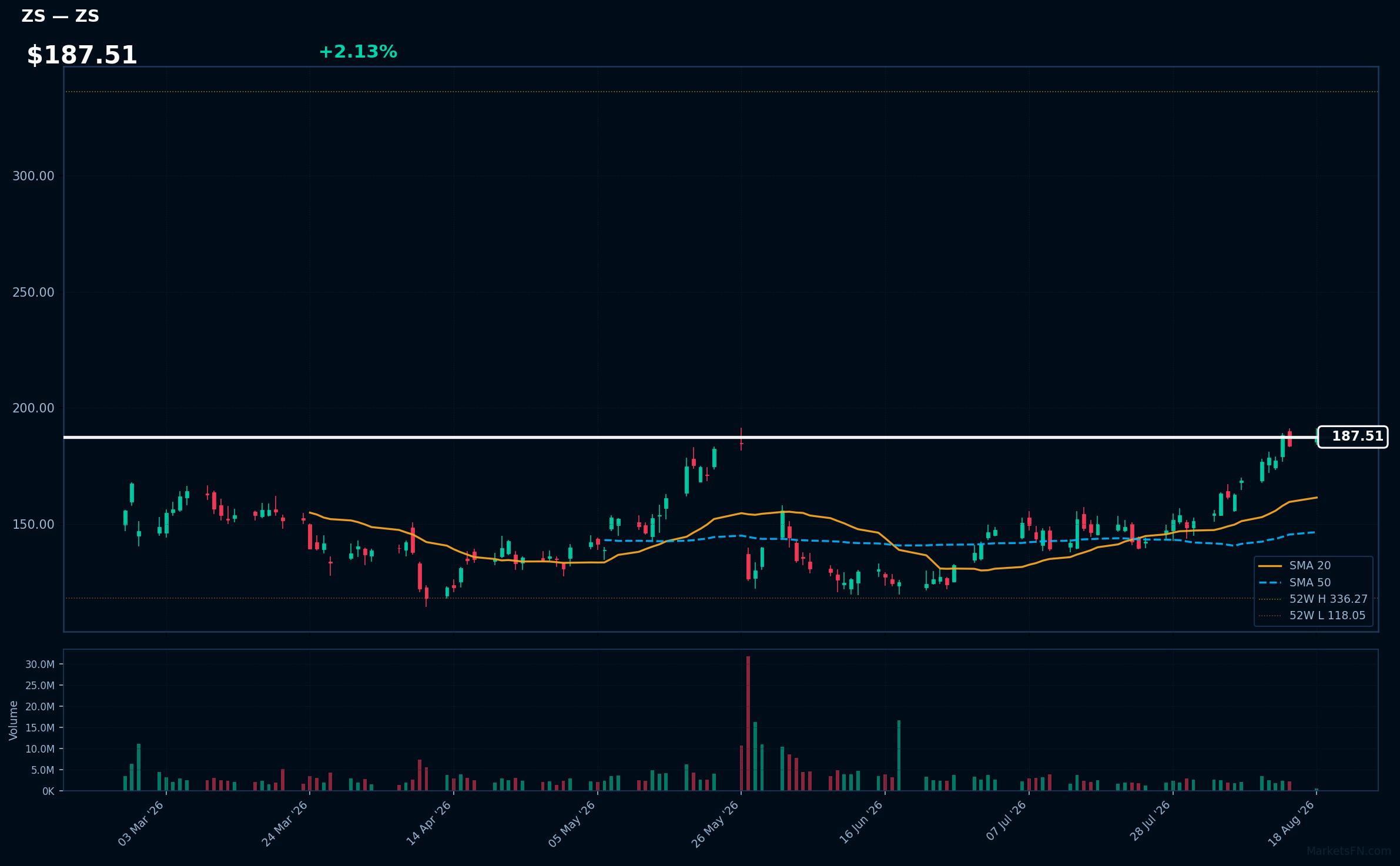Click the SMA 50 legend entry
This screenshot has height=866, width=1400.
pyautogui.click(x=1310, y=583)
